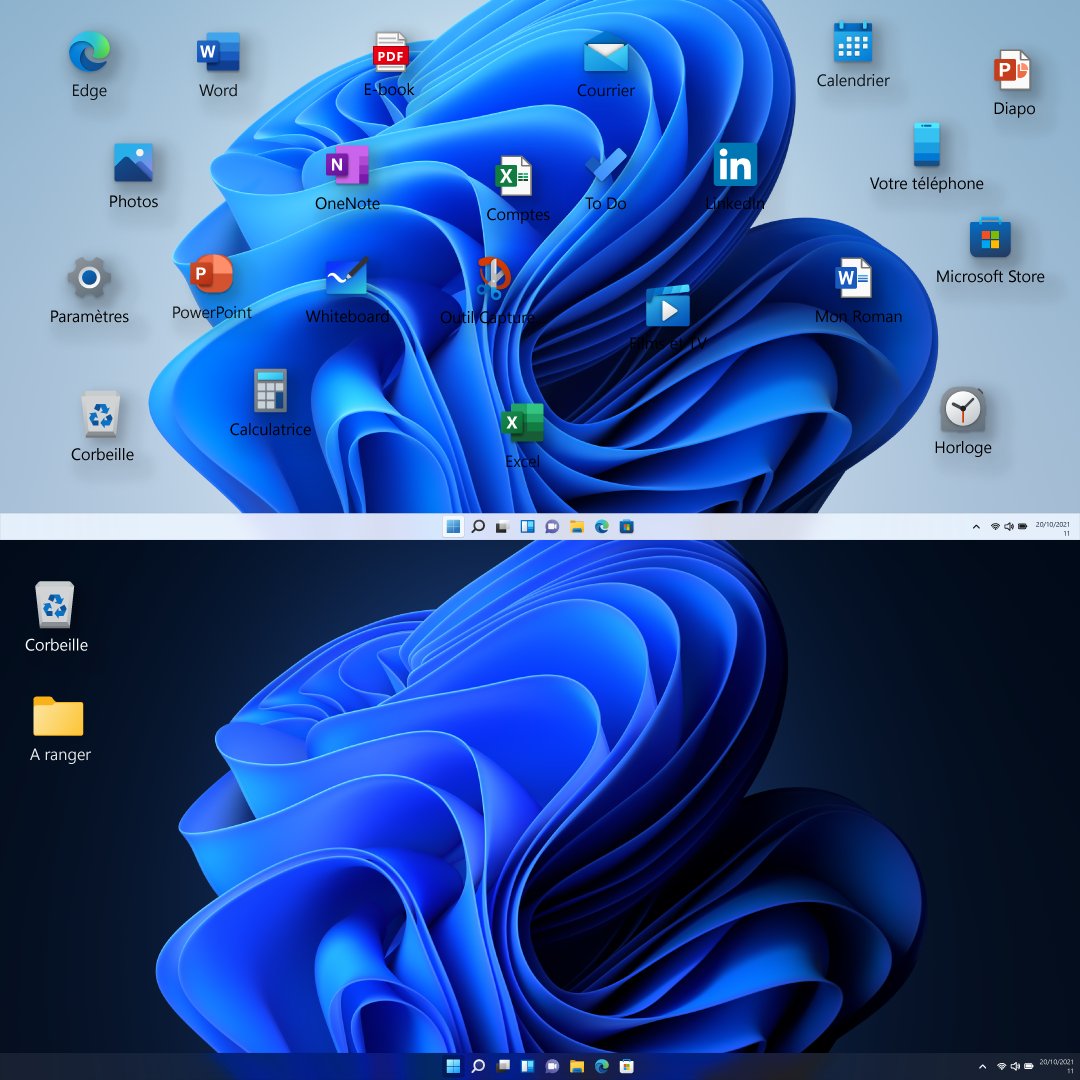Open the Photos desktop shortcut
This screenshot has width=1080, height=1080.
click(x=133, y=163)
